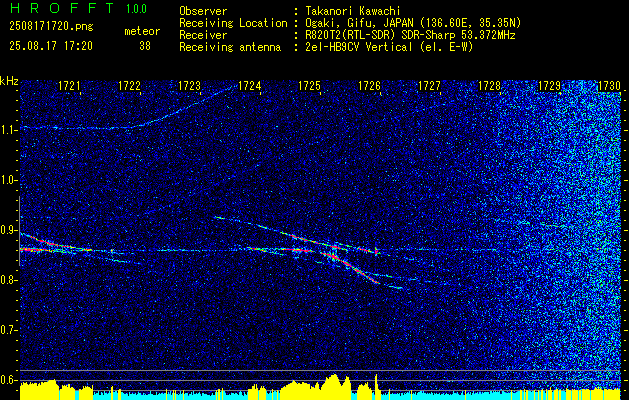Click the 1.0 kHz frequency label

(8, 181)
